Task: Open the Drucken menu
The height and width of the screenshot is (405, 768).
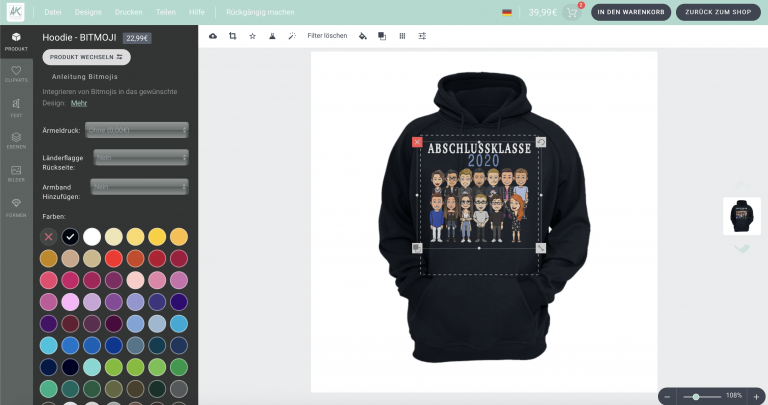Action: point(129,12)
